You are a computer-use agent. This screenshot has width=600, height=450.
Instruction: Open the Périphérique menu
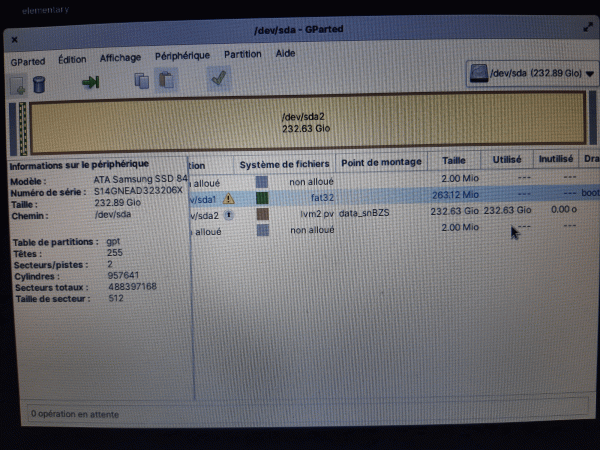coord(182,56)
